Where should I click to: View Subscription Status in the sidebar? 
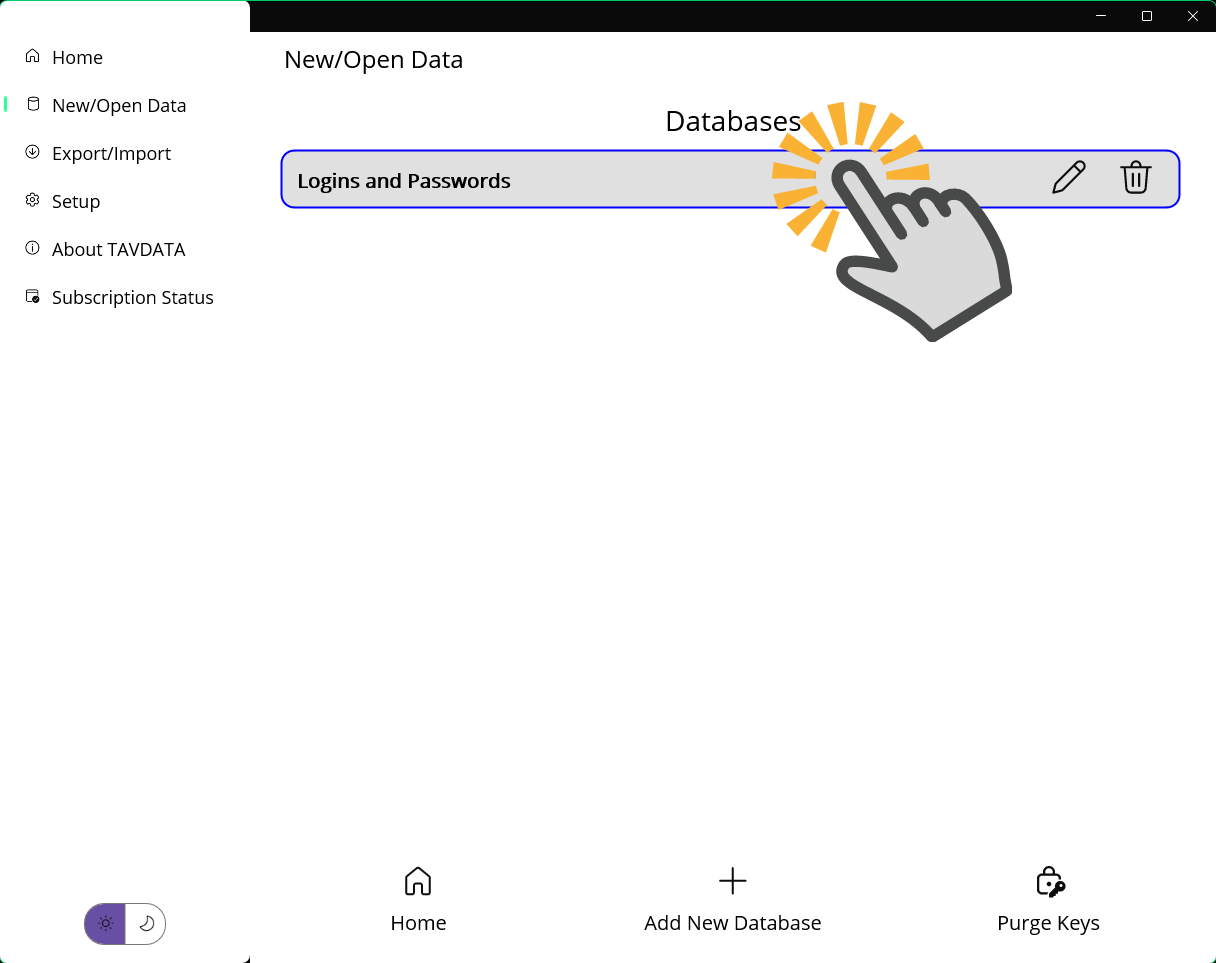[x=125, y=297]
